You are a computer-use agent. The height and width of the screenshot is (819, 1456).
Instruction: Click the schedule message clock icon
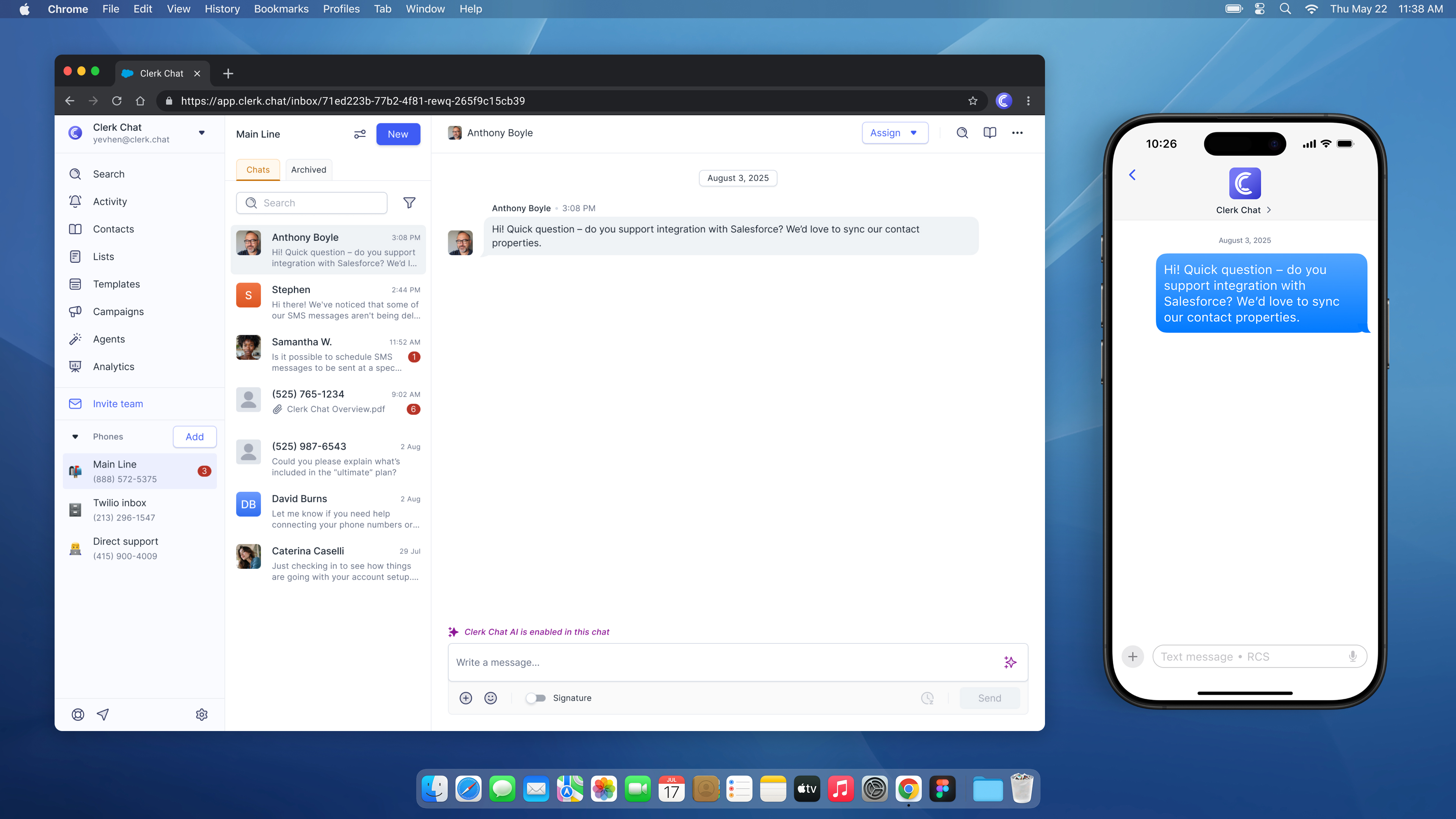(x=927, y=698)
